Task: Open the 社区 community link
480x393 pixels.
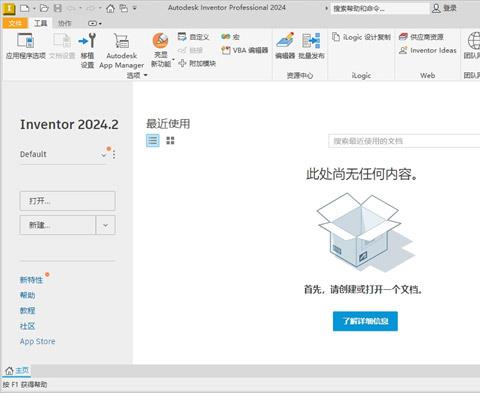Action: [27, 326]
